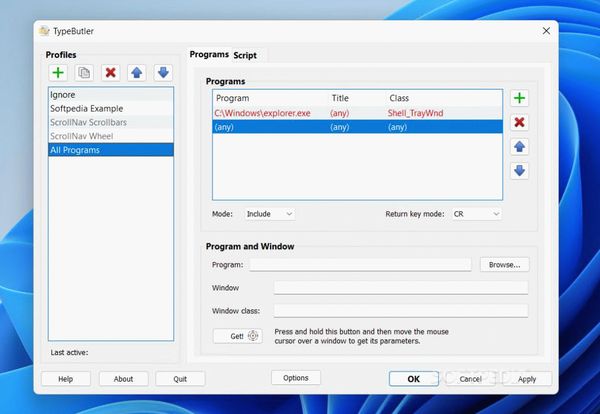
Task: Click the Quit button
Action: click(180, 379)
